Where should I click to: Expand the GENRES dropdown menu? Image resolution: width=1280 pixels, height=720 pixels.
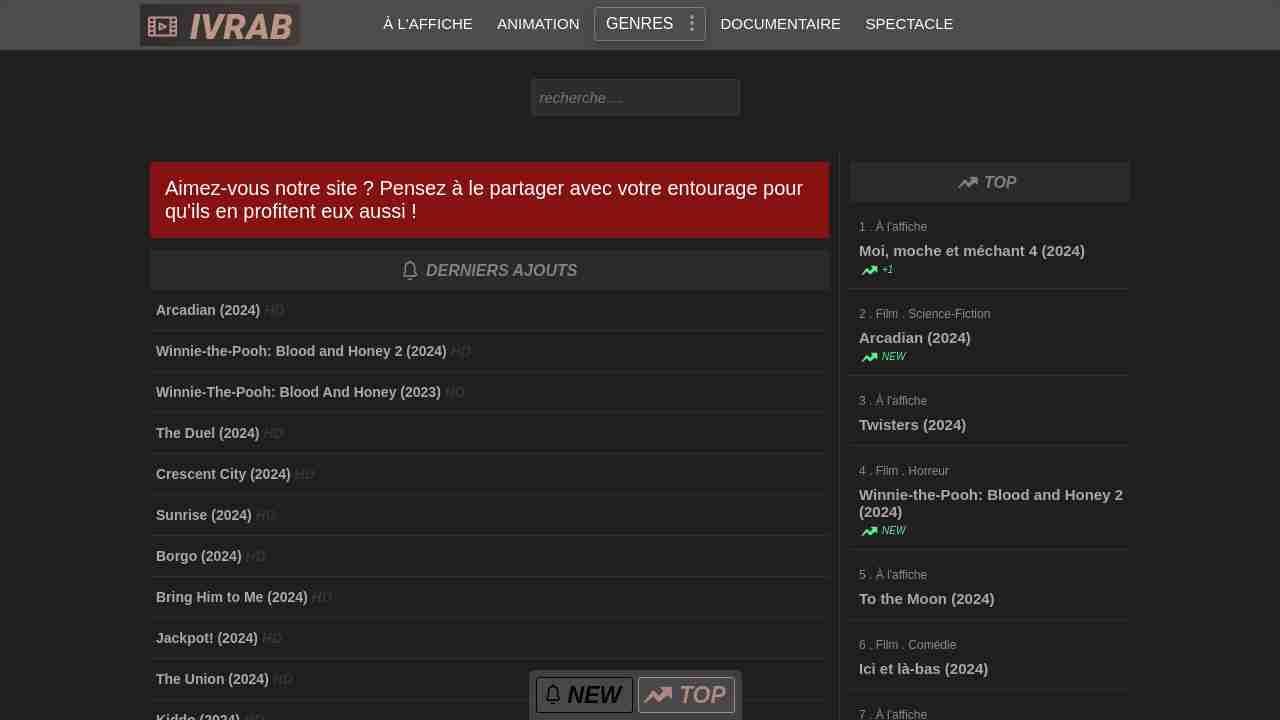(639, 24)
